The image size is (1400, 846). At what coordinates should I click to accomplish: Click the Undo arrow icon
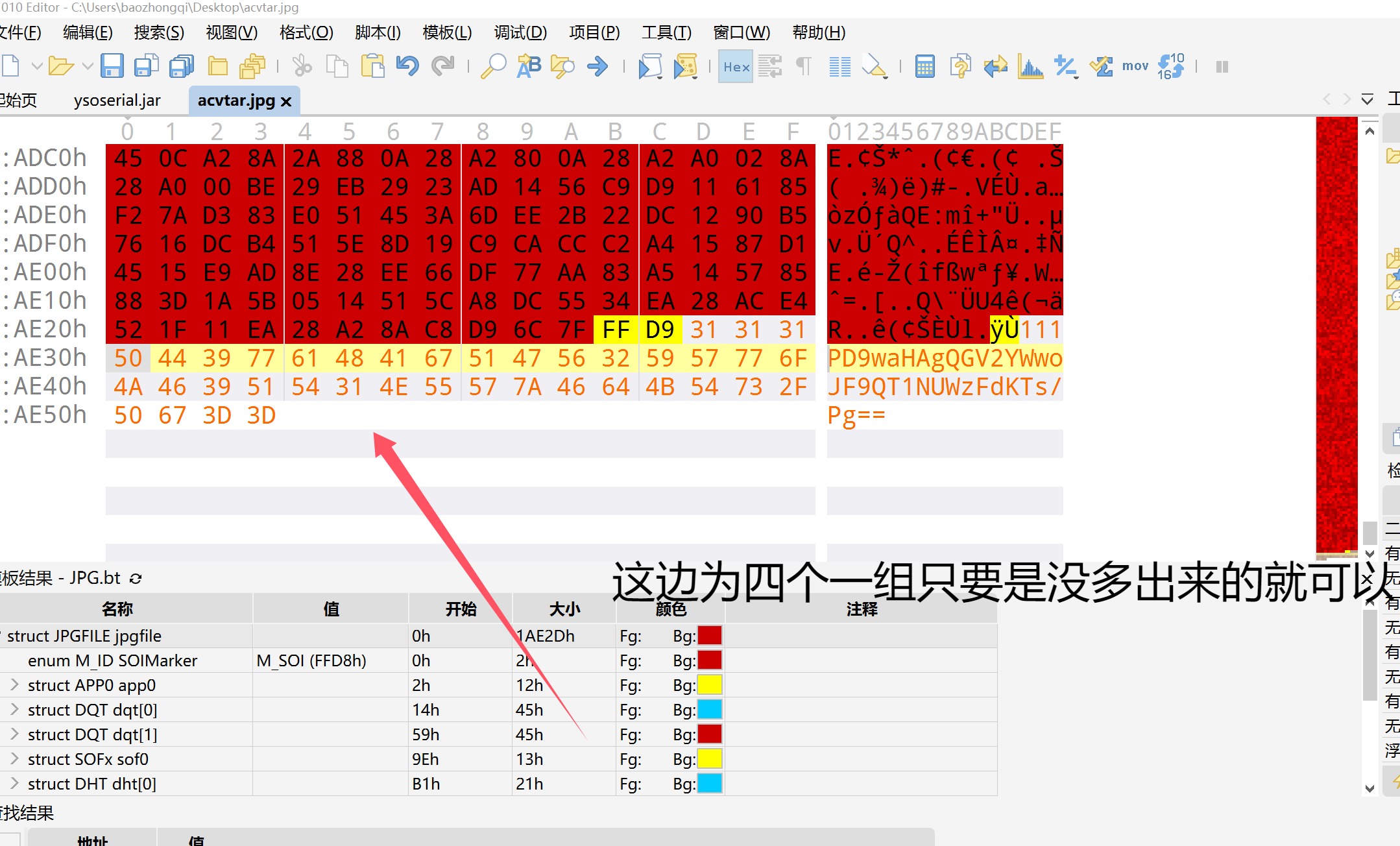(407, 66)
